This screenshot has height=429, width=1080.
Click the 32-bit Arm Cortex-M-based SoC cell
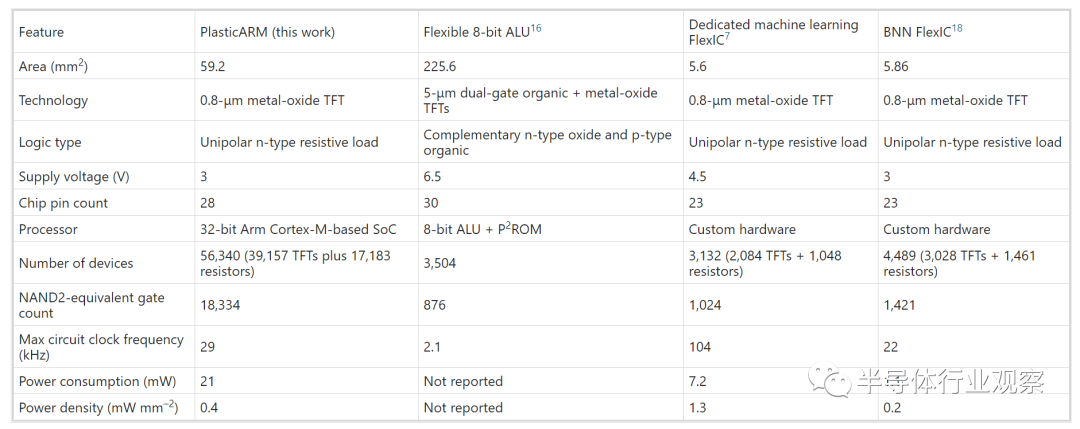298,229
